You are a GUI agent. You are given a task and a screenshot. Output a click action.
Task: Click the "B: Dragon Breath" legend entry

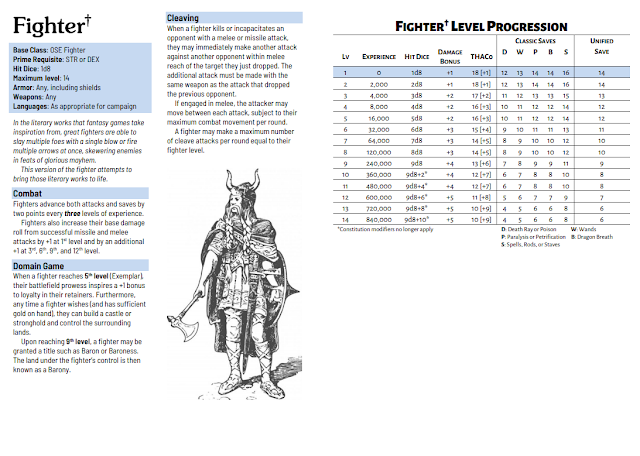tap(592, 237)
